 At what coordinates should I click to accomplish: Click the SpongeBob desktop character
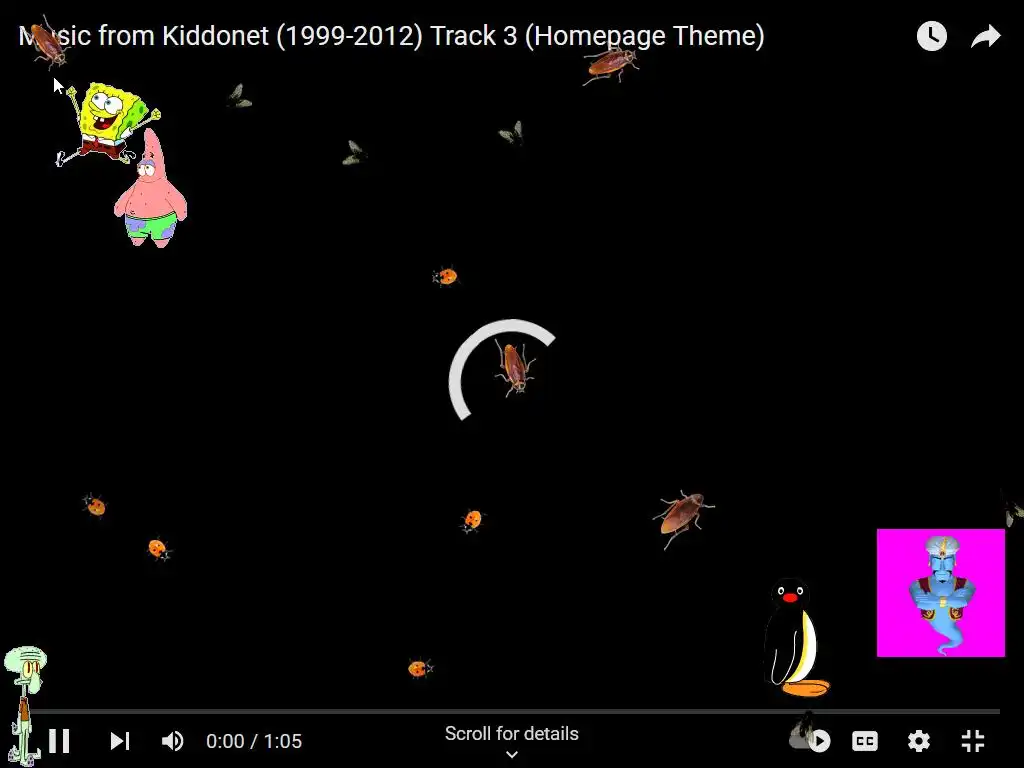107,123
